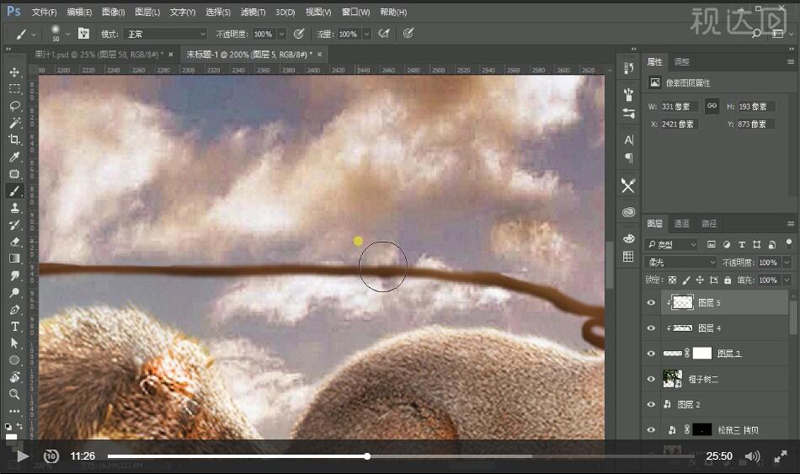
Task: Hide layer 图层 3
Action: 651,353
